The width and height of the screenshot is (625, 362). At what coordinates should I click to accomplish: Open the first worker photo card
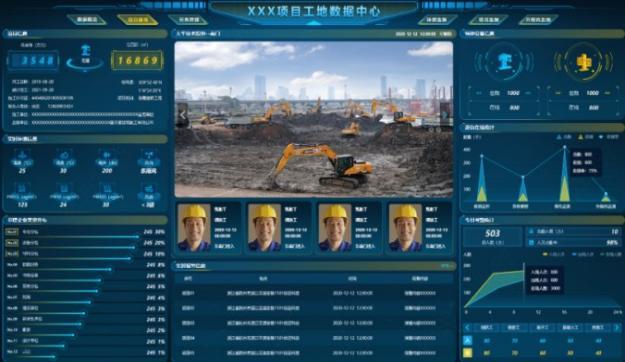[208, 228]
